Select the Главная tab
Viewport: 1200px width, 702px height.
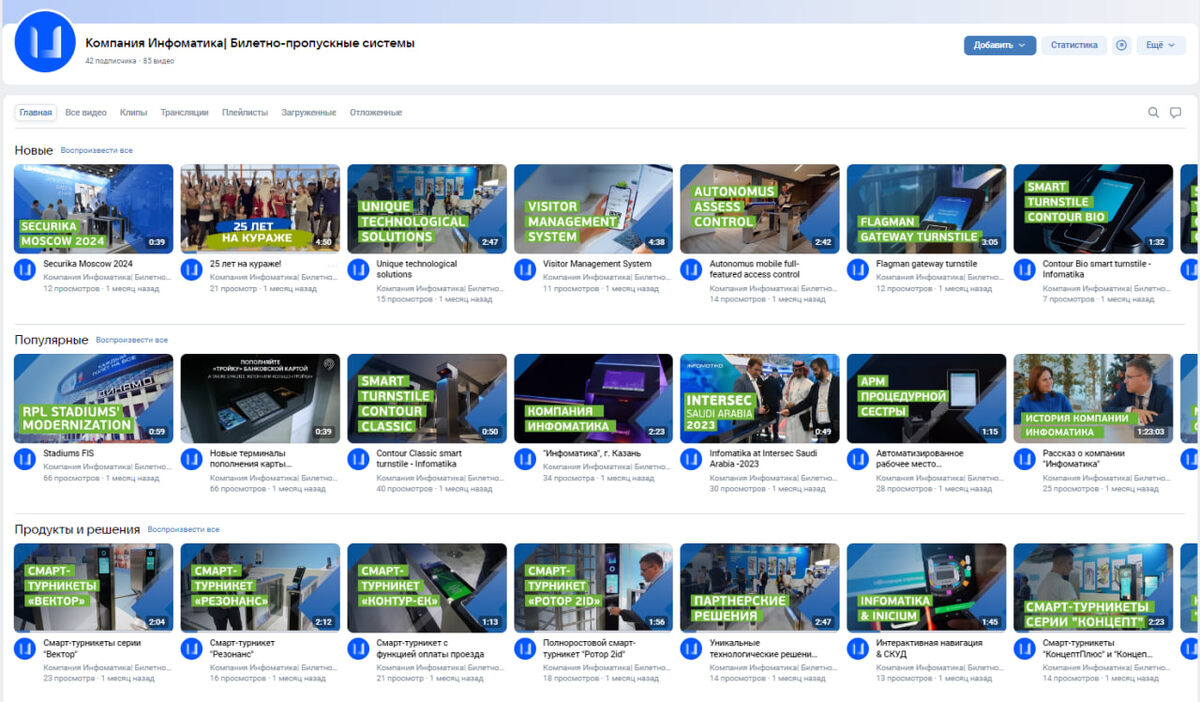[x=36, y=113]
